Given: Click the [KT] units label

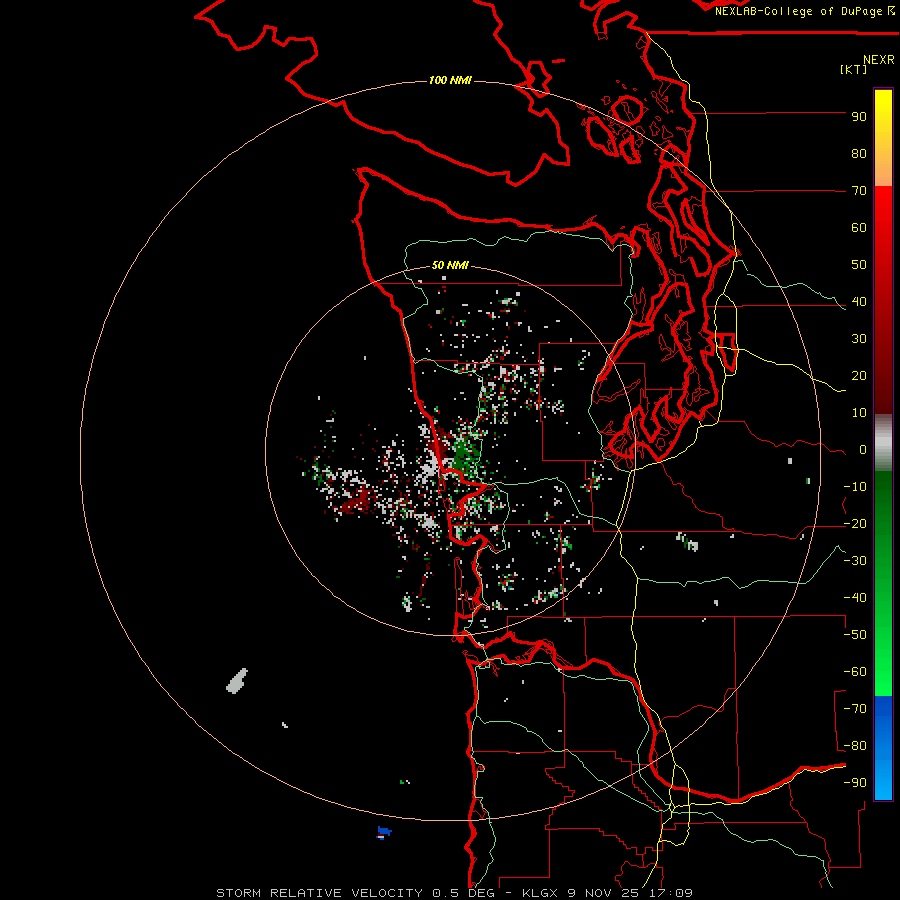Looking at the screenshot, I should pos(853,69).
